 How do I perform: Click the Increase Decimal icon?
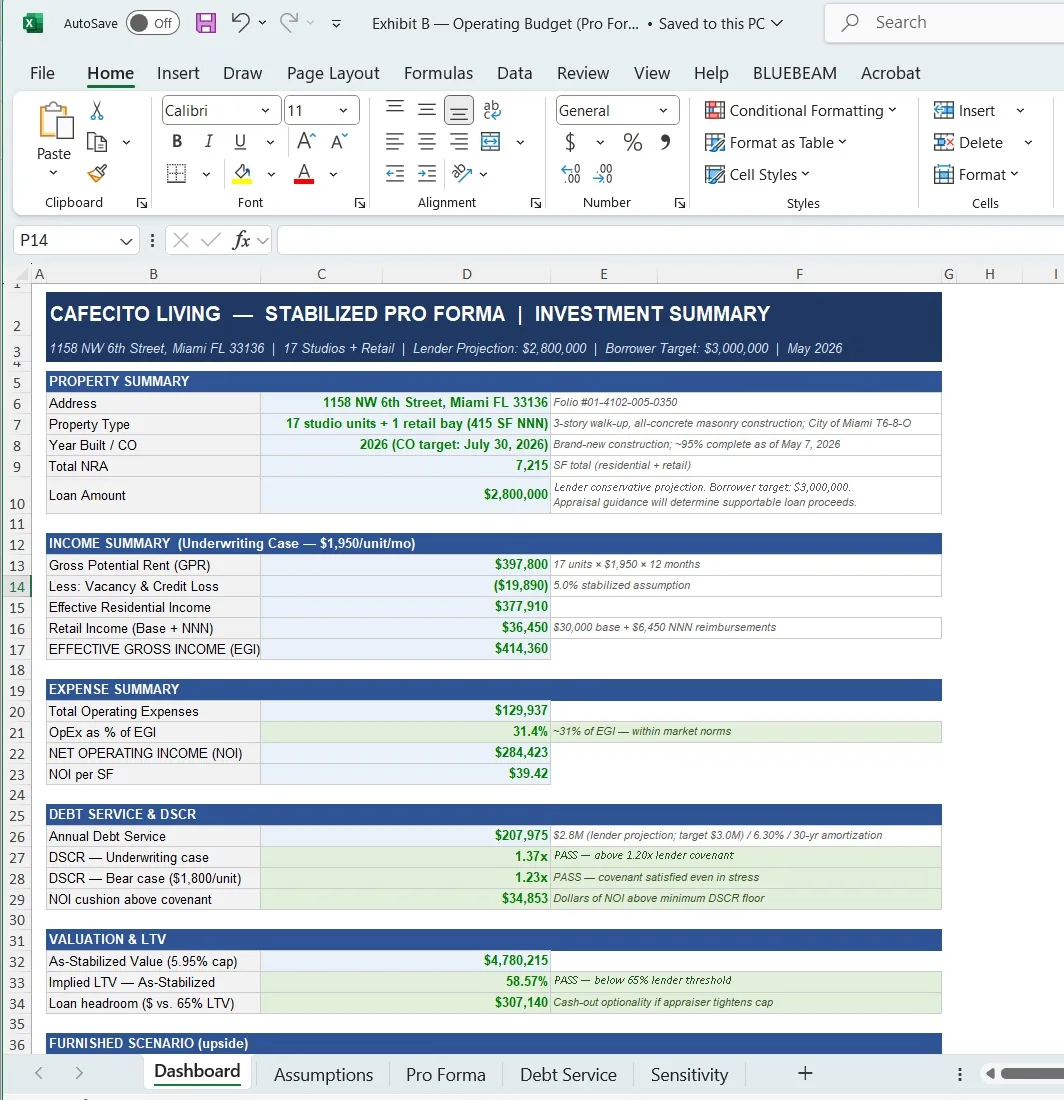point(570,173)
